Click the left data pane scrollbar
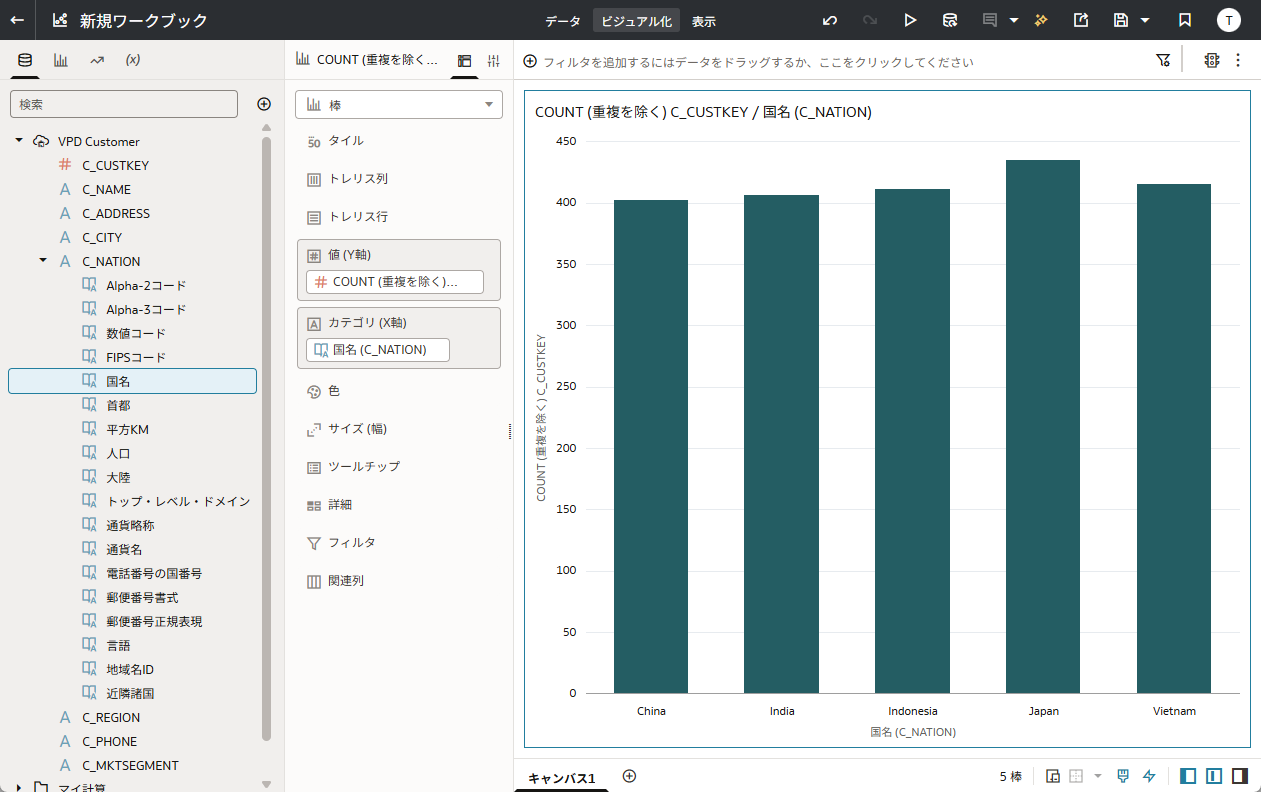The width and height of the screenshot is (1261, 792). click(266, 438)
